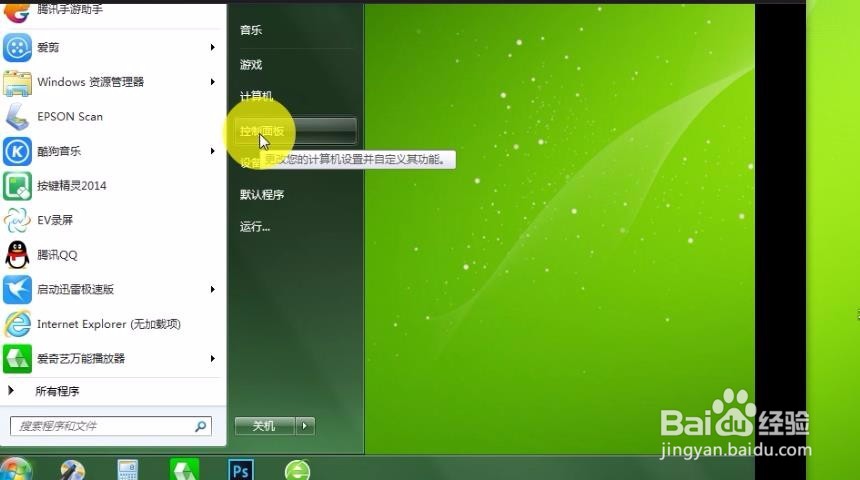Open the 酷狗音乐 icon
This screenshot has height=480, width=860.
click(x=17, y=151)
